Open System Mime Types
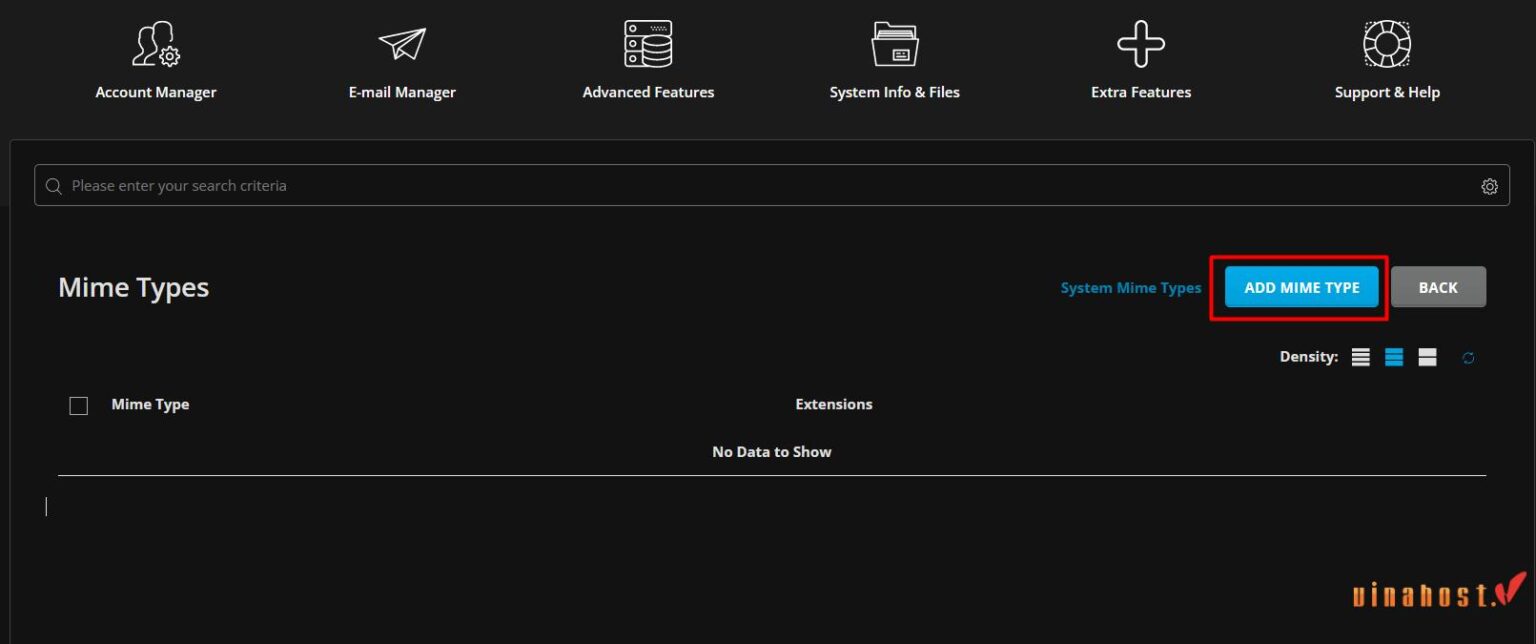 coord(1131,287)
